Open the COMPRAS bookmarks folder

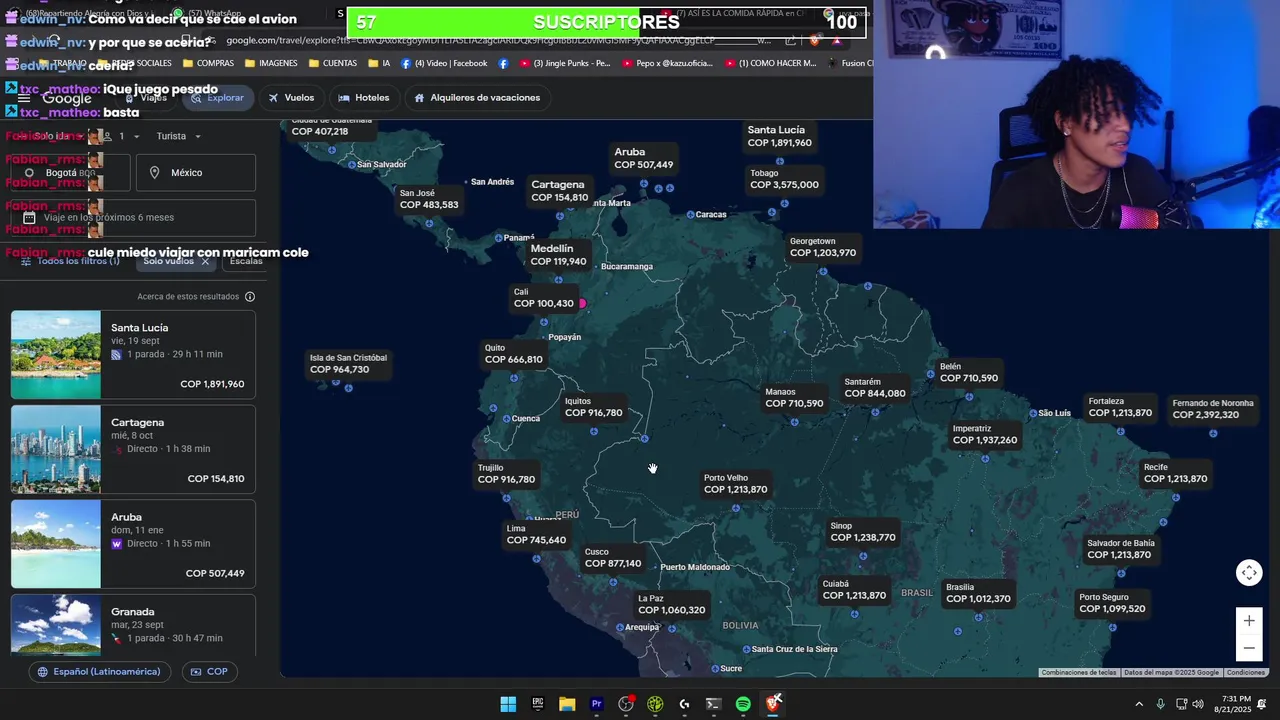point(207,63)
